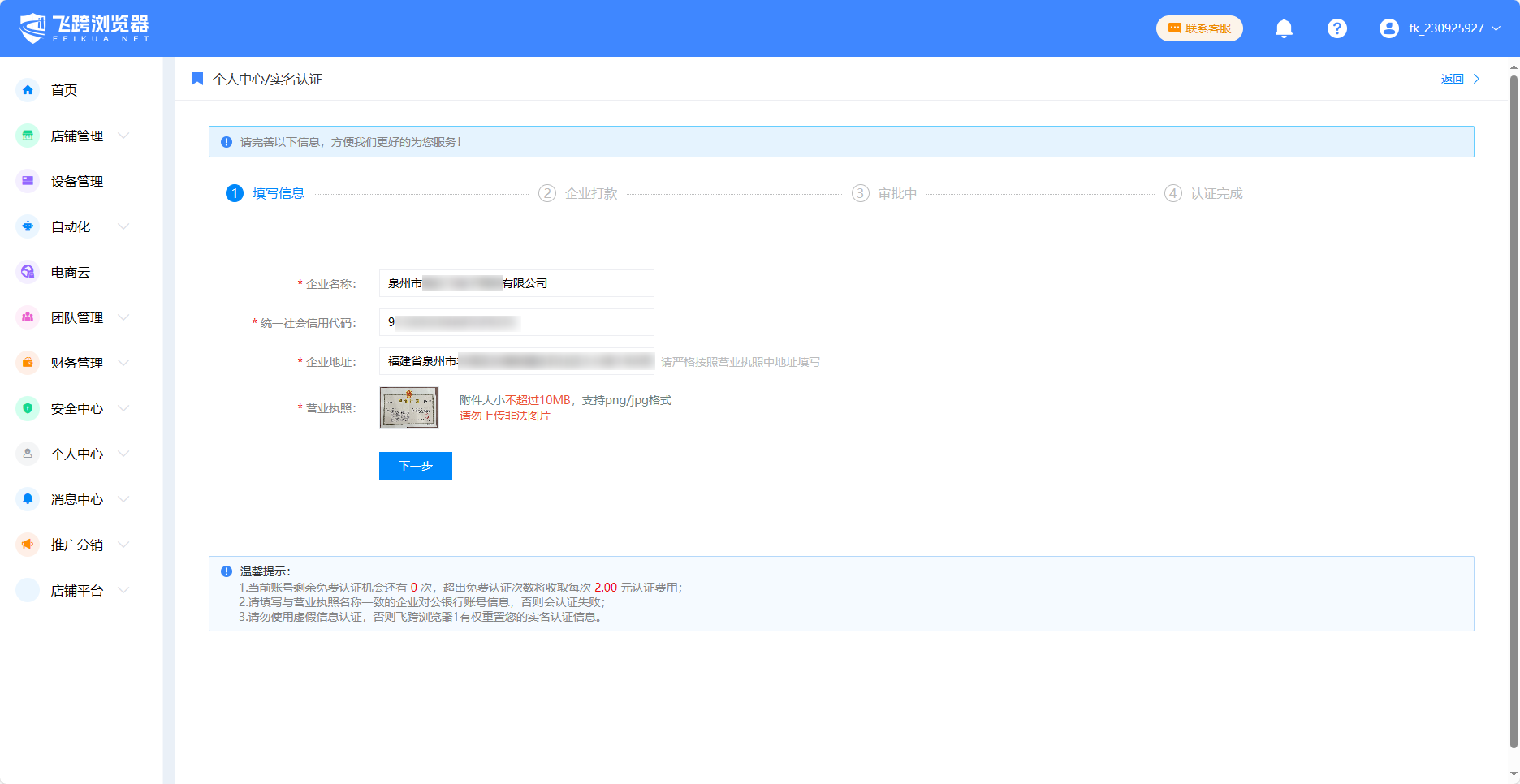Click the 企业名称 input field
The image size is (1520, 784).
coord(516,283)
